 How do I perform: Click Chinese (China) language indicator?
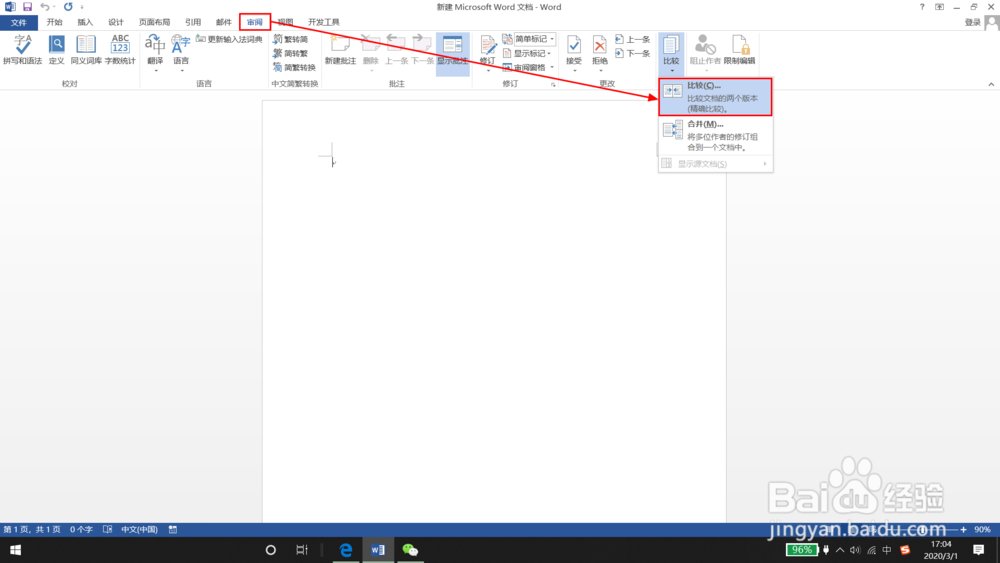tap(139, 529)
